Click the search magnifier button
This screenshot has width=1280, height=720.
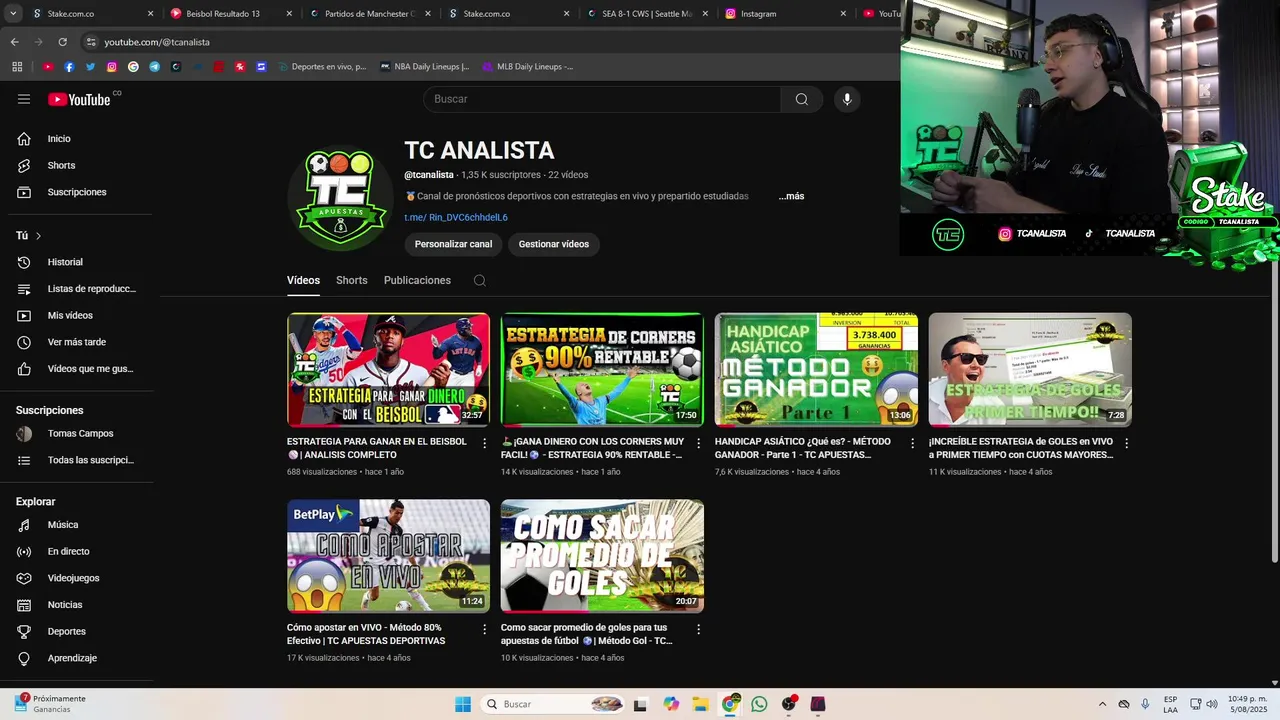pos(802,99)
